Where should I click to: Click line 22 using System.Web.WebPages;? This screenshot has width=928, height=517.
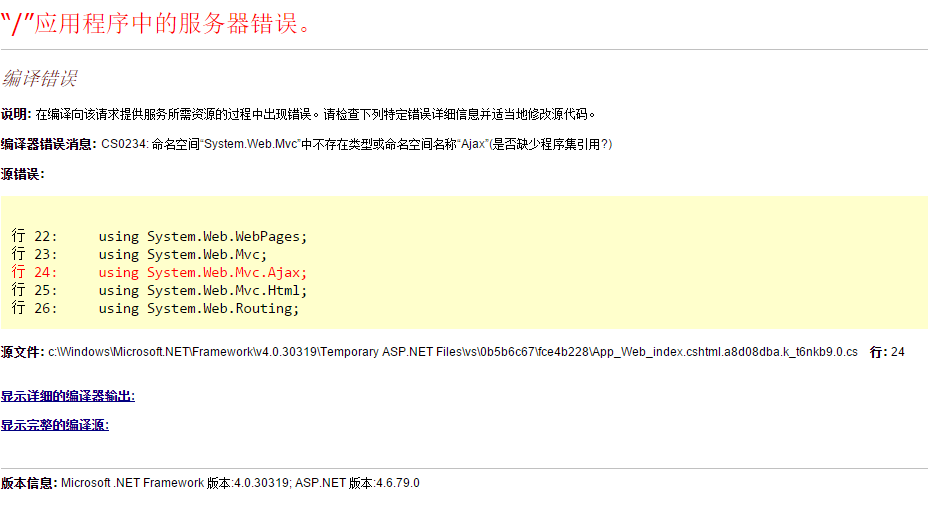[159, 236]
